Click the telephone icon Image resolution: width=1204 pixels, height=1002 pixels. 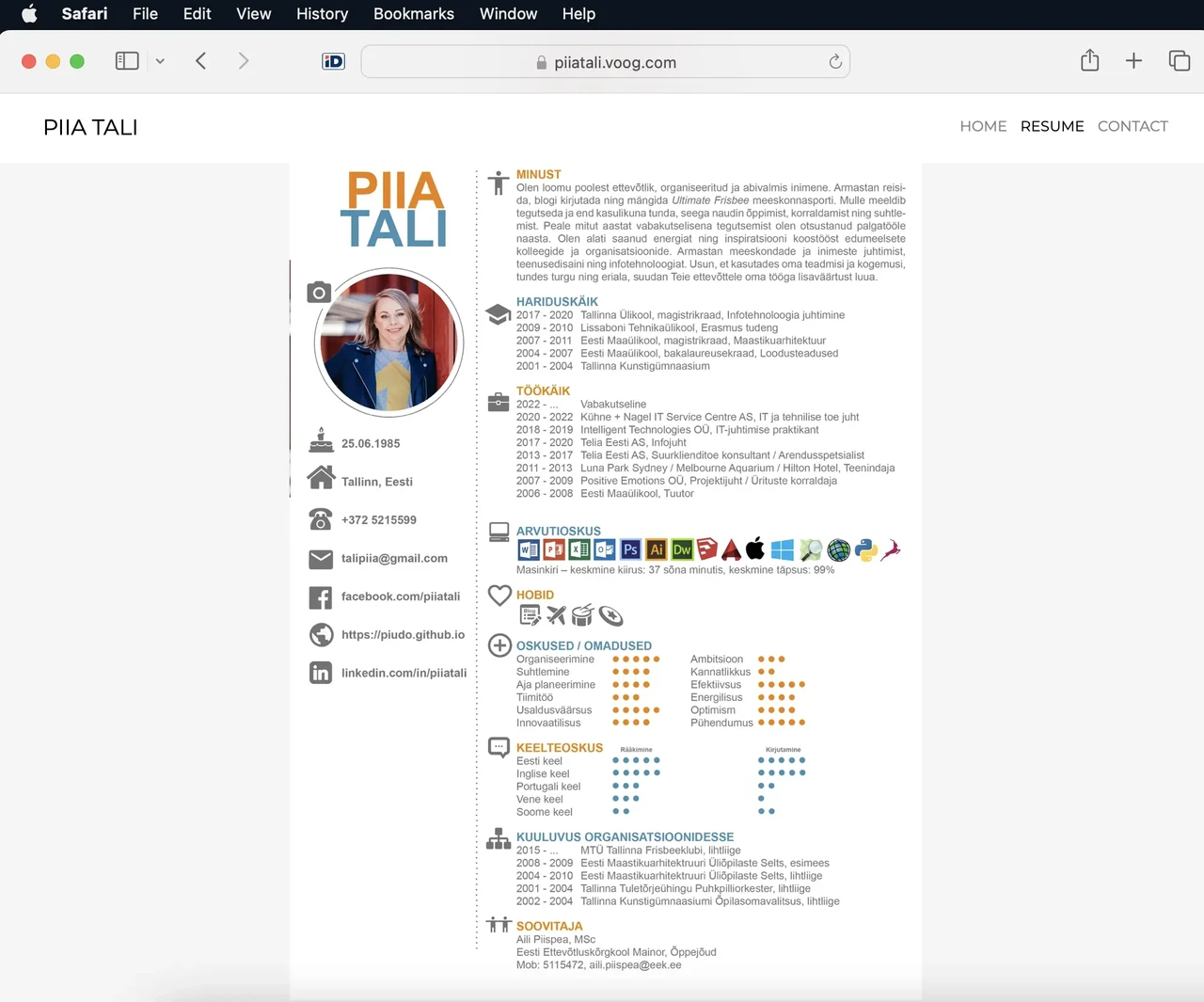(x=321, y=519)
